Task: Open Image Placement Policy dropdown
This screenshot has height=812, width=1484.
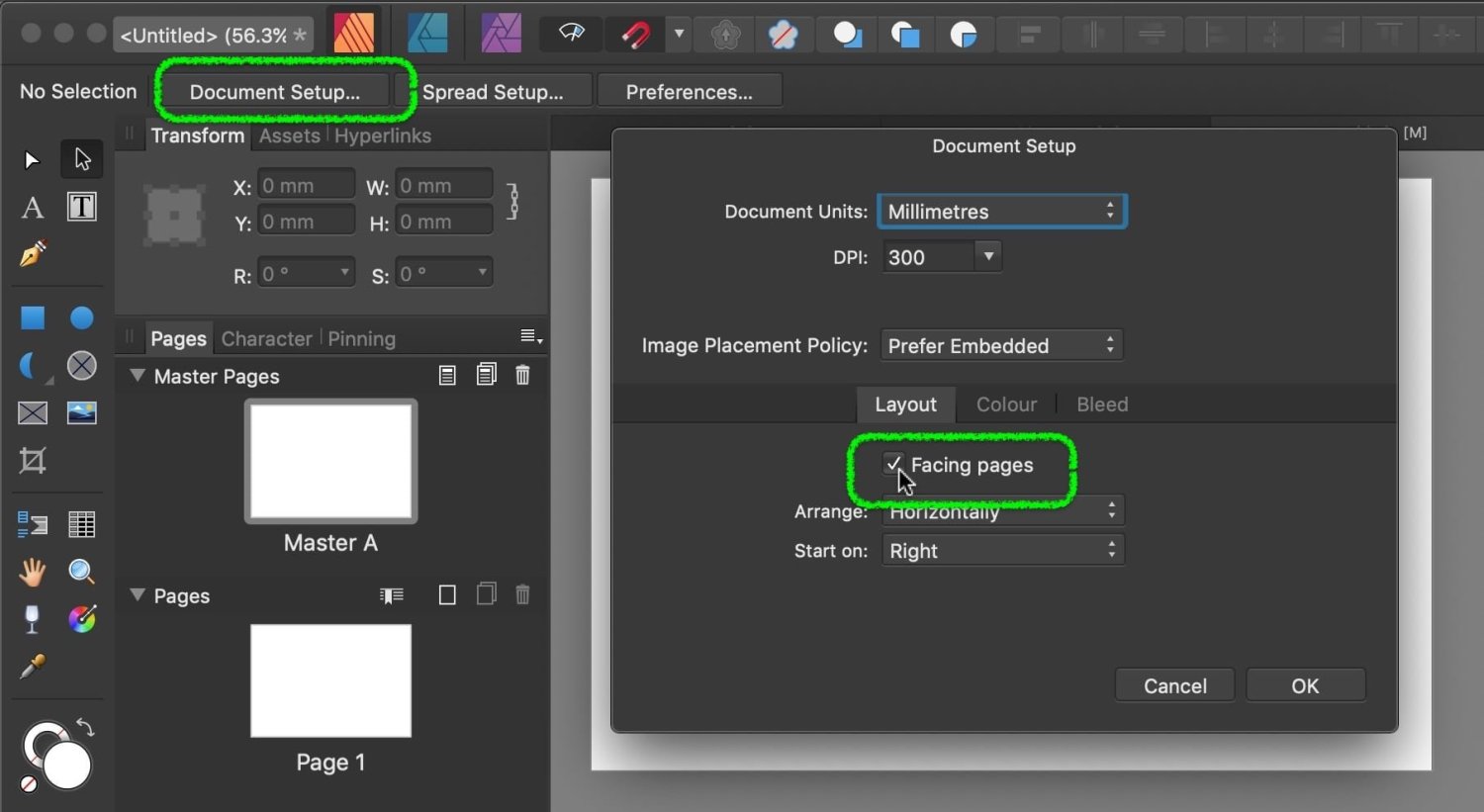Action: tap(1001, 346)
